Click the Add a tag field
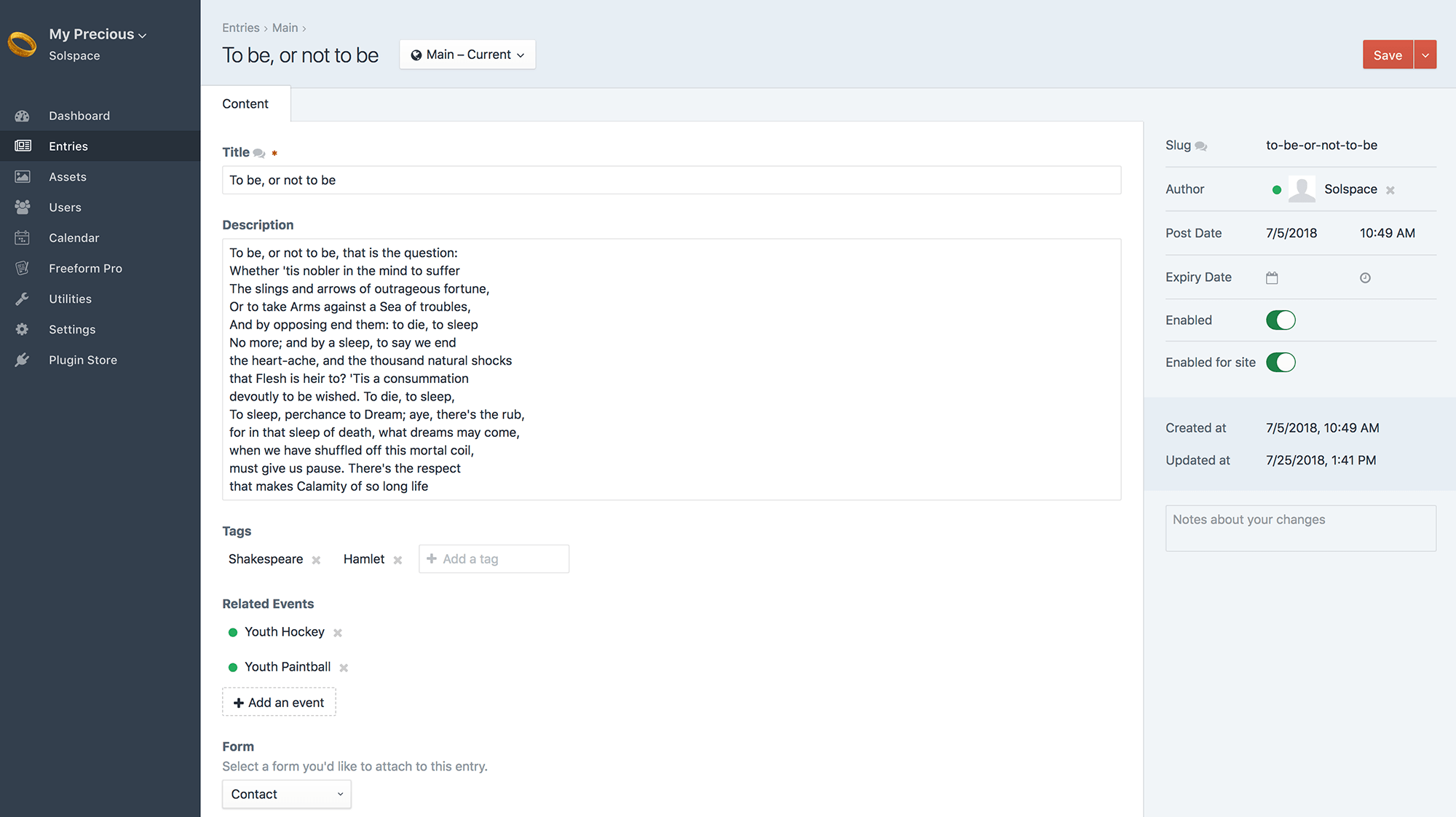 coord(494,559)
